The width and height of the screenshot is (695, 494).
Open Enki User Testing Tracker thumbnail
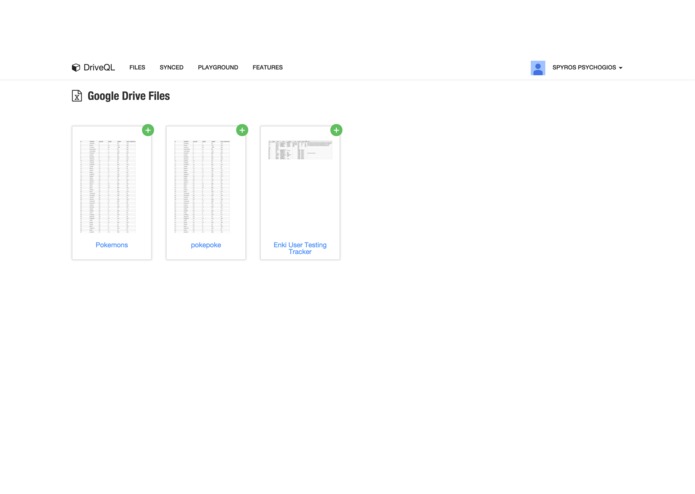click(300, 150)
